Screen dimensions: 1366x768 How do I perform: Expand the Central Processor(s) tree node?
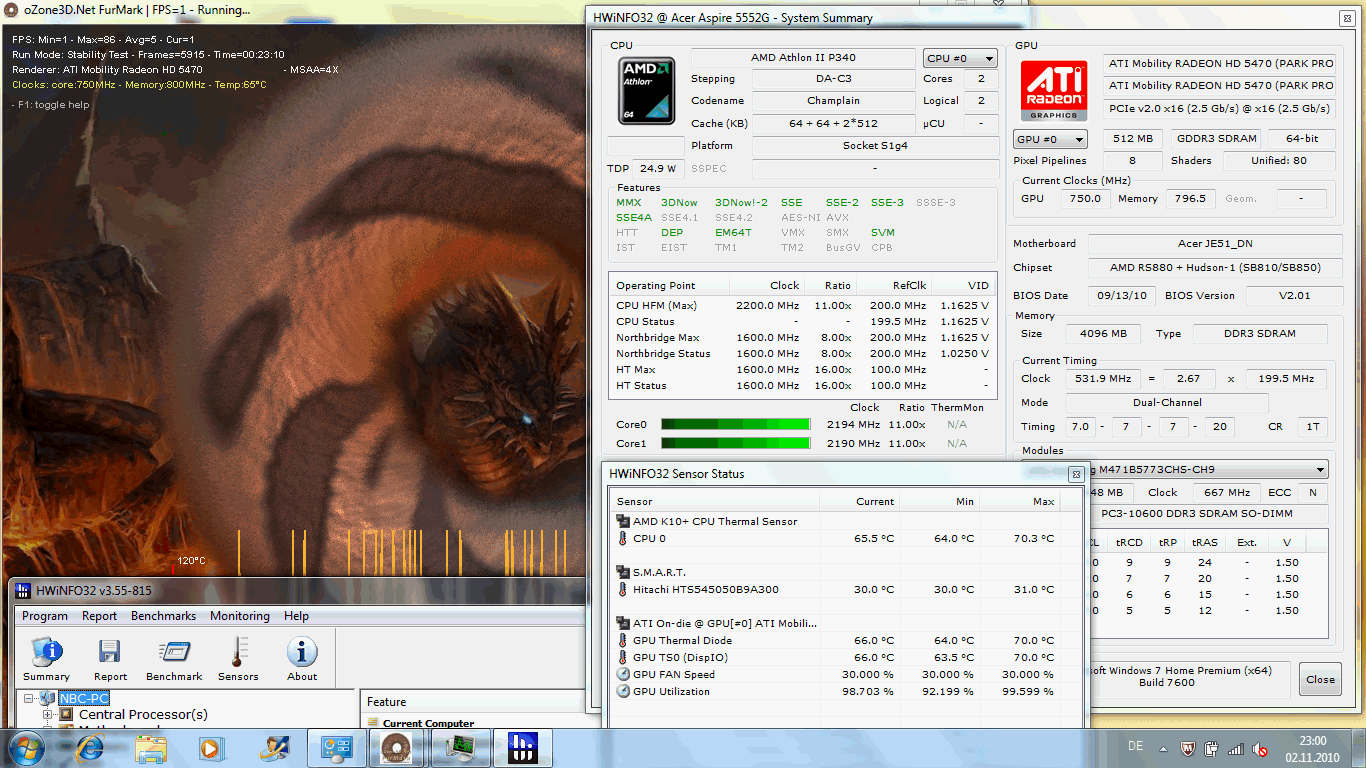pos(47,715)
